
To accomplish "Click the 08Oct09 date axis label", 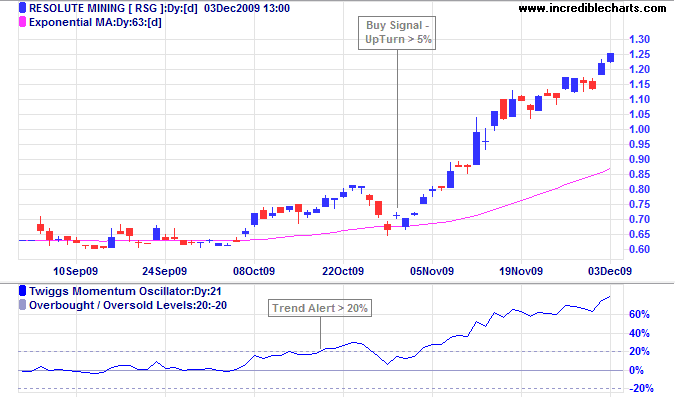I will click(x=254, y=271).
